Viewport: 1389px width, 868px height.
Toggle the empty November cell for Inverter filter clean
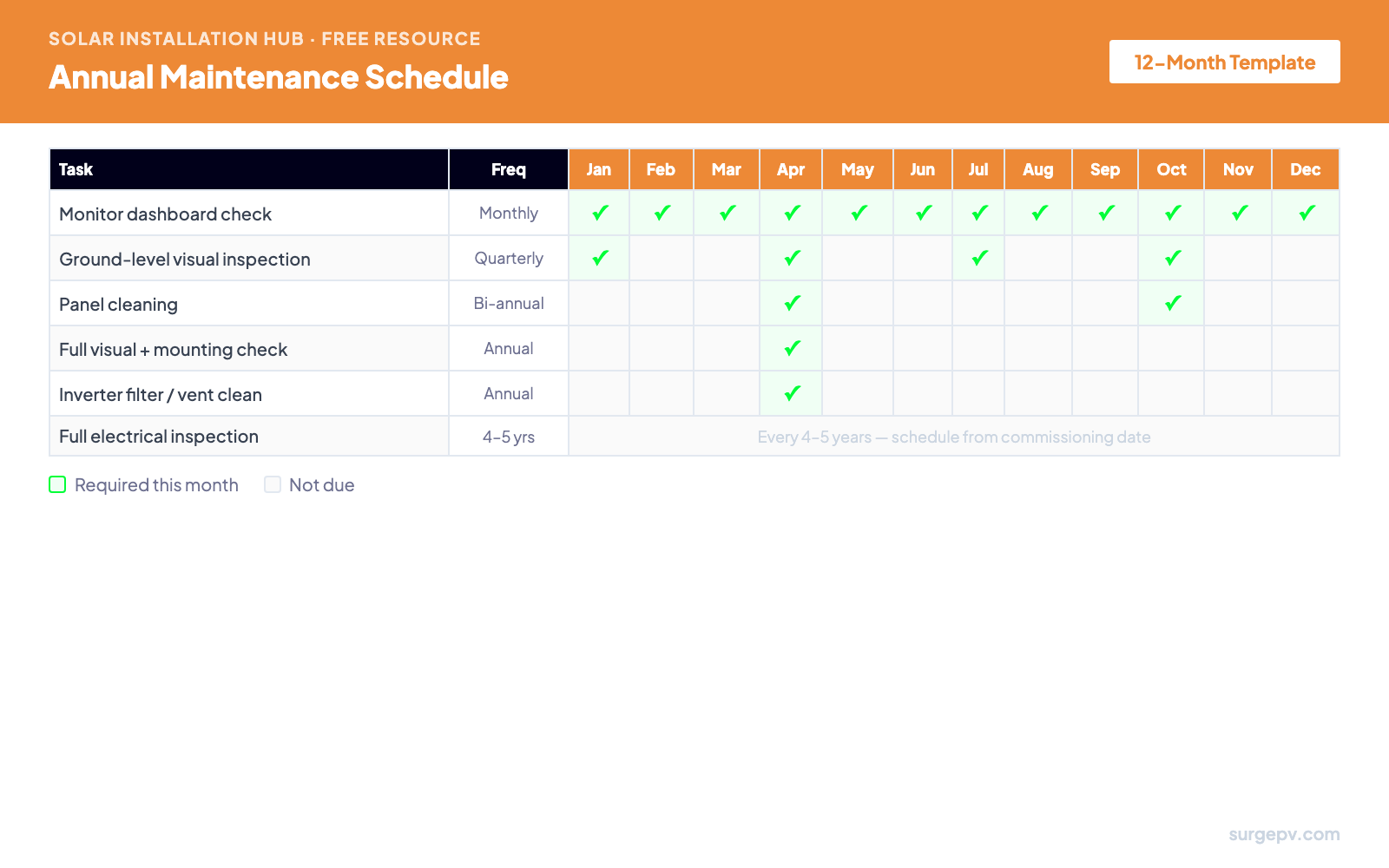1238,393
